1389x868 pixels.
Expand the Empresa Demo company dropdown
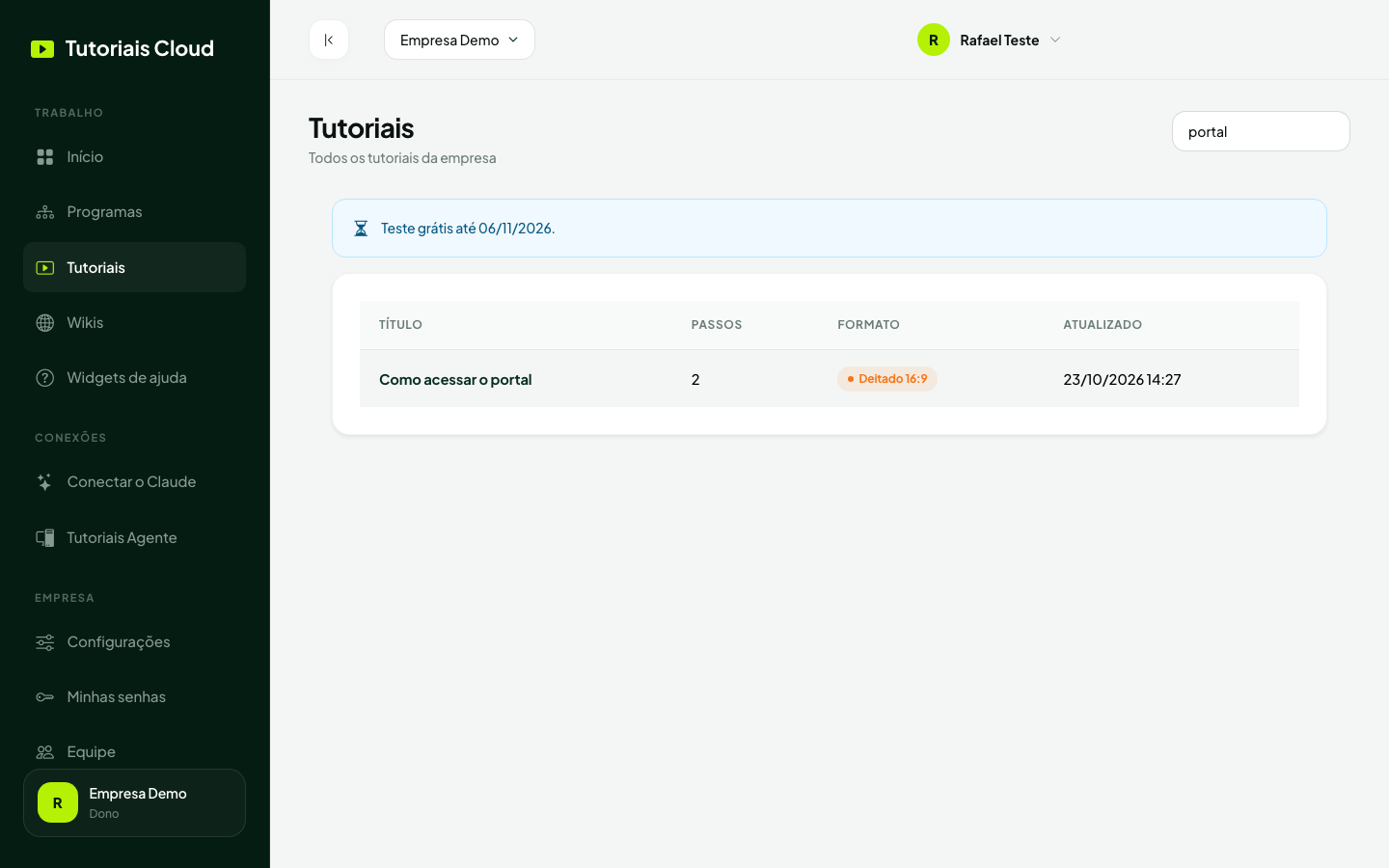tap(459, 40)
